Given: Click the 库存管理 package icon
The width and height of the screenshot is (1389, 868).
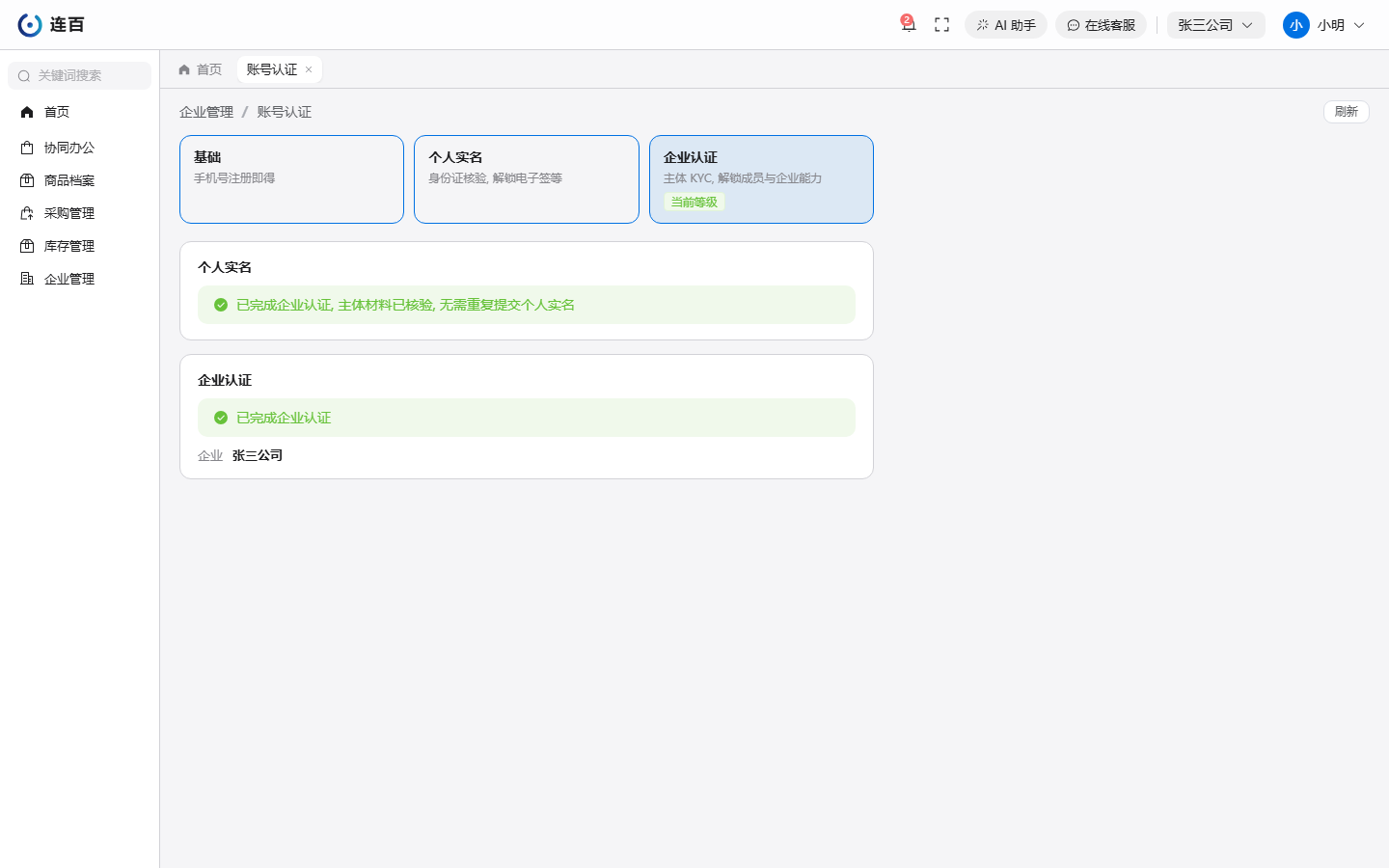Looking at the screenshot, I should pos(27,246).
